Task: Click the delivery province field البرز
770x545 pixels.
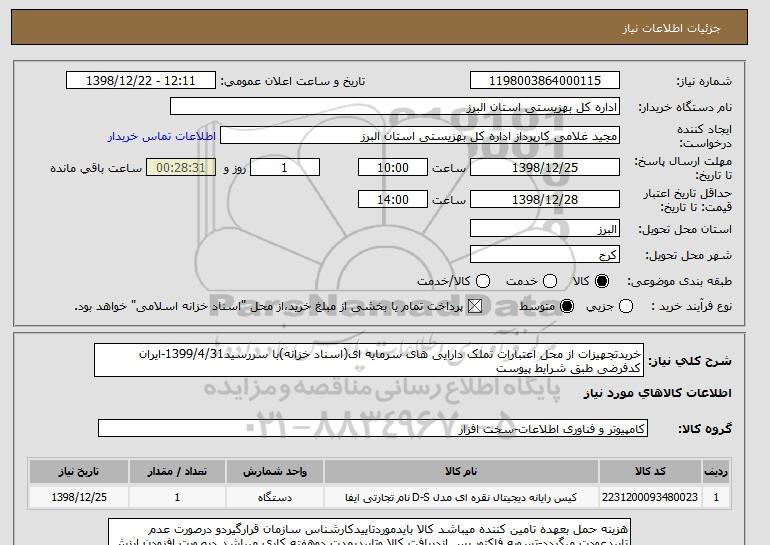Action: click(x=545, y=229)
